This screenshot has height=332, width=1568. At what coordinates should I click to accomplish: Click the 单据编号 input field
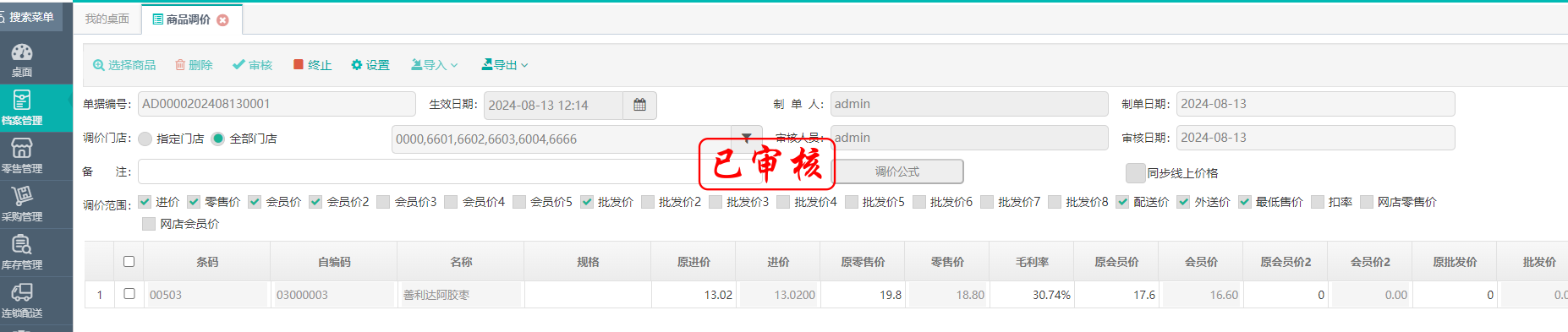click(277, 104)
